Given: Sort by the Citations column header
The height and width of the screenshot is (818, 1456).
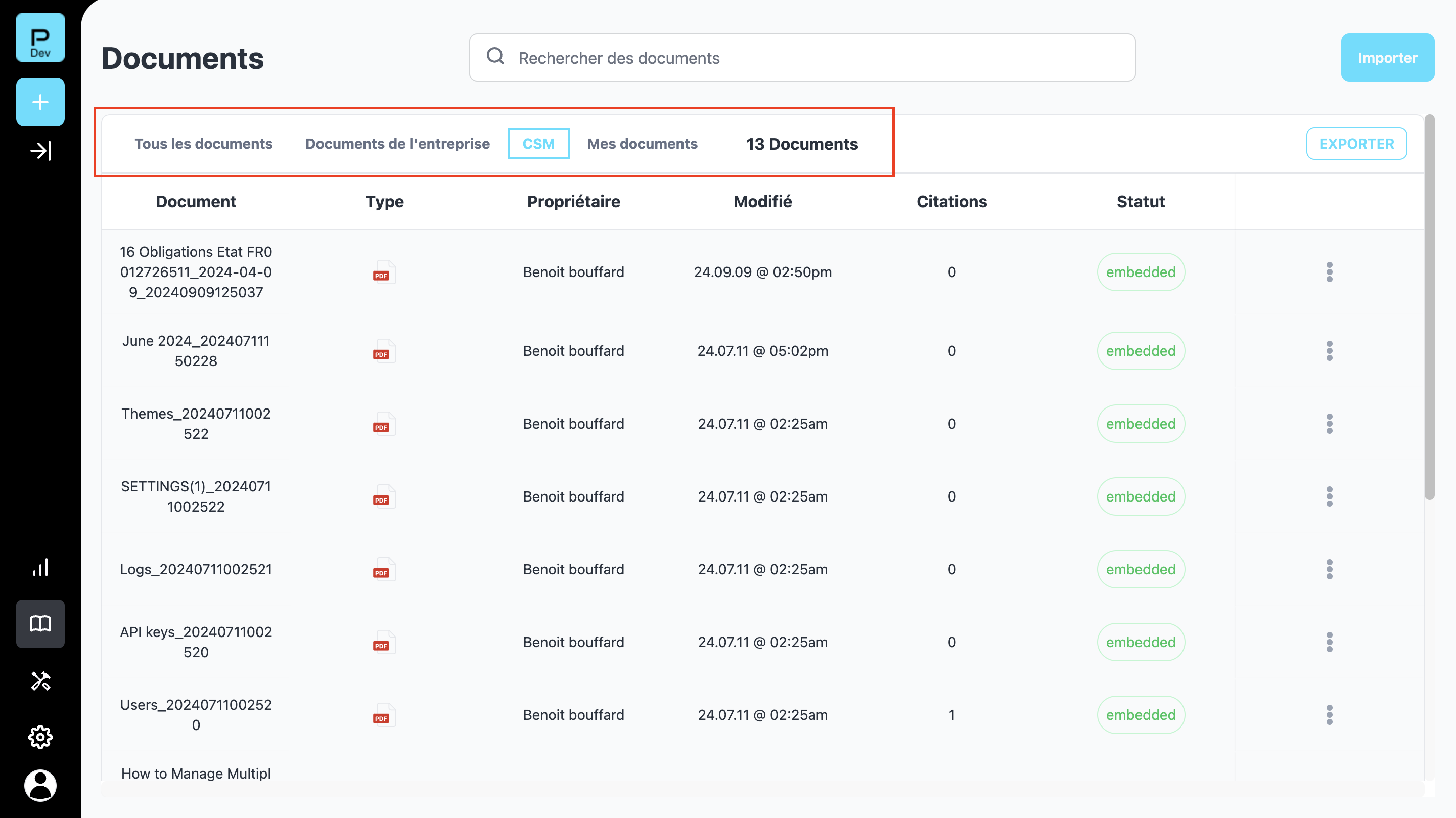Looking at the screenshot, I should (951, 201).
